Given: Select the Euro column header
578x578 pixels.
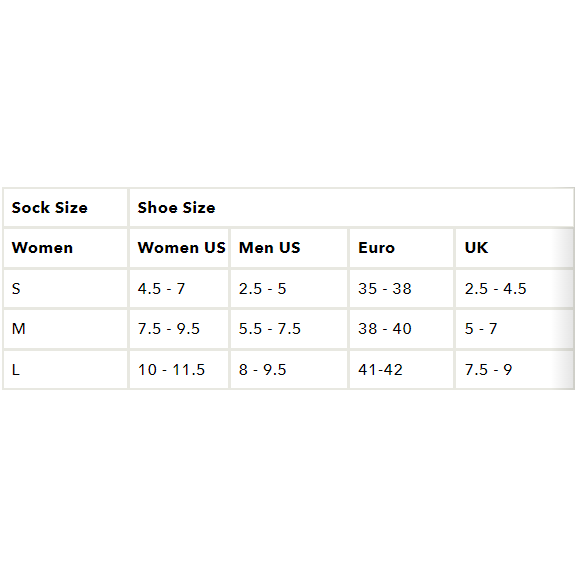Looking at the screenshot, I should (x=401, y=248).
